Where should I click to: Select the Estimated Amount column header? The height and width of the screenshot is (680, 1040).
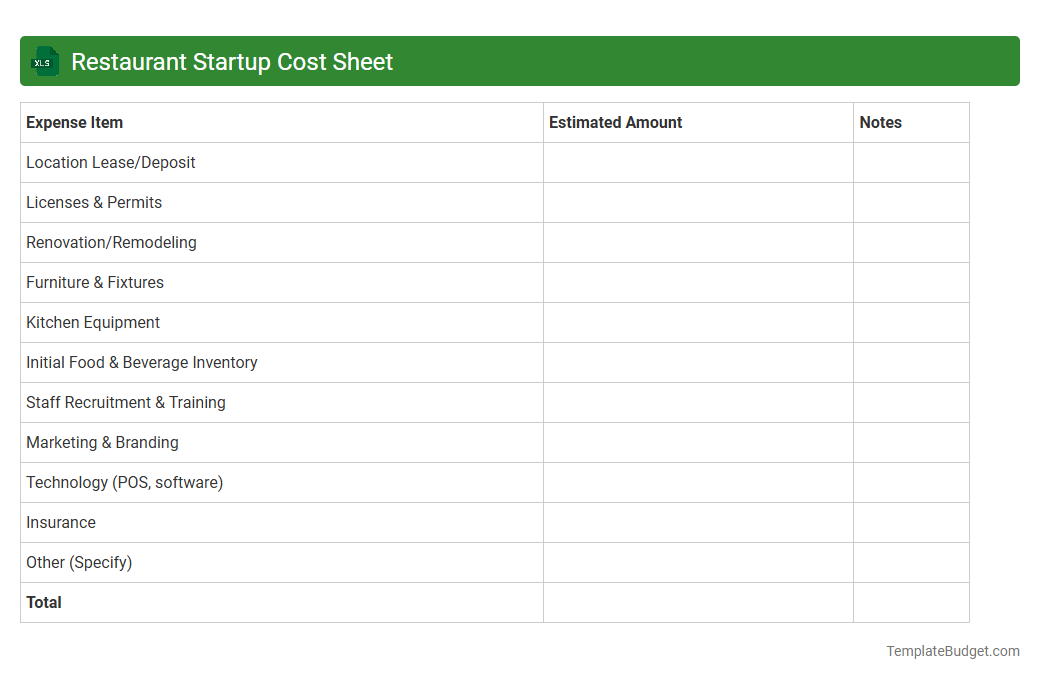(x=615, y=122)
